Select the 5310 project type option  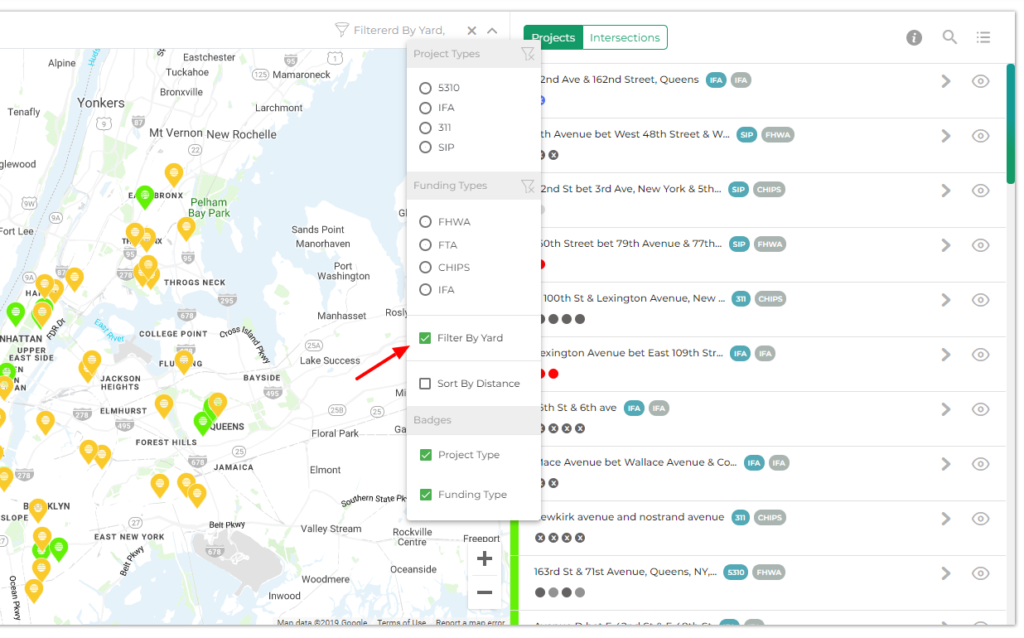pyautogui.click(x=425, y=88)
